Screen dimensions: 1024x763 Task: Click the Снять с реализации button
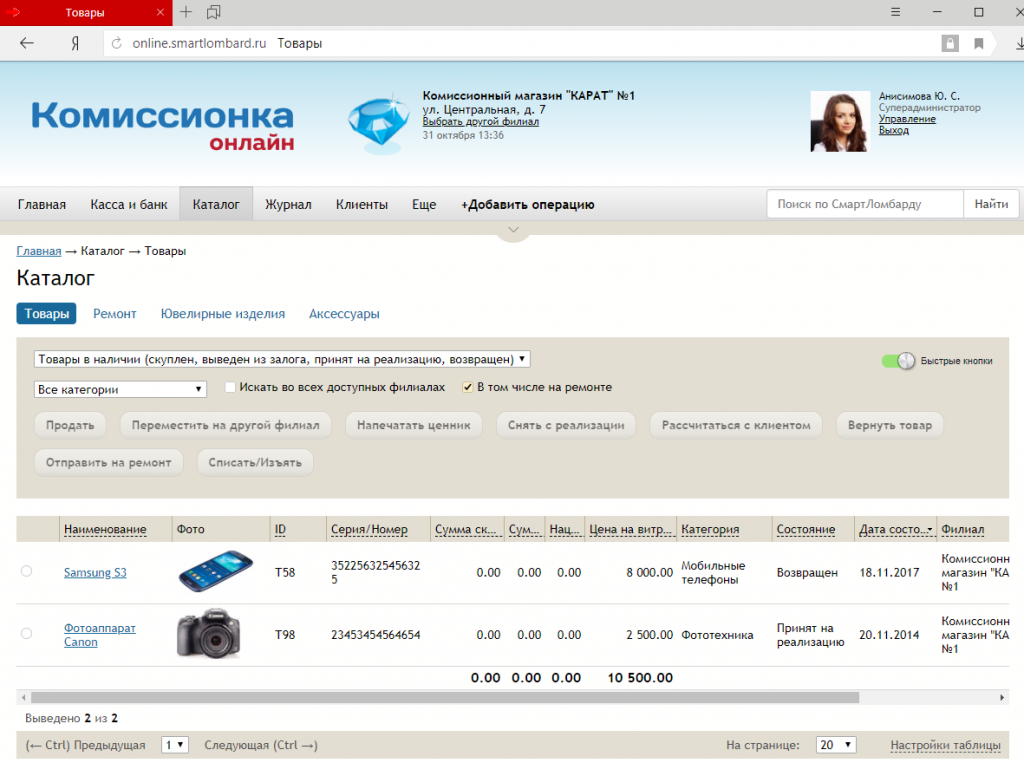point(566,425)
